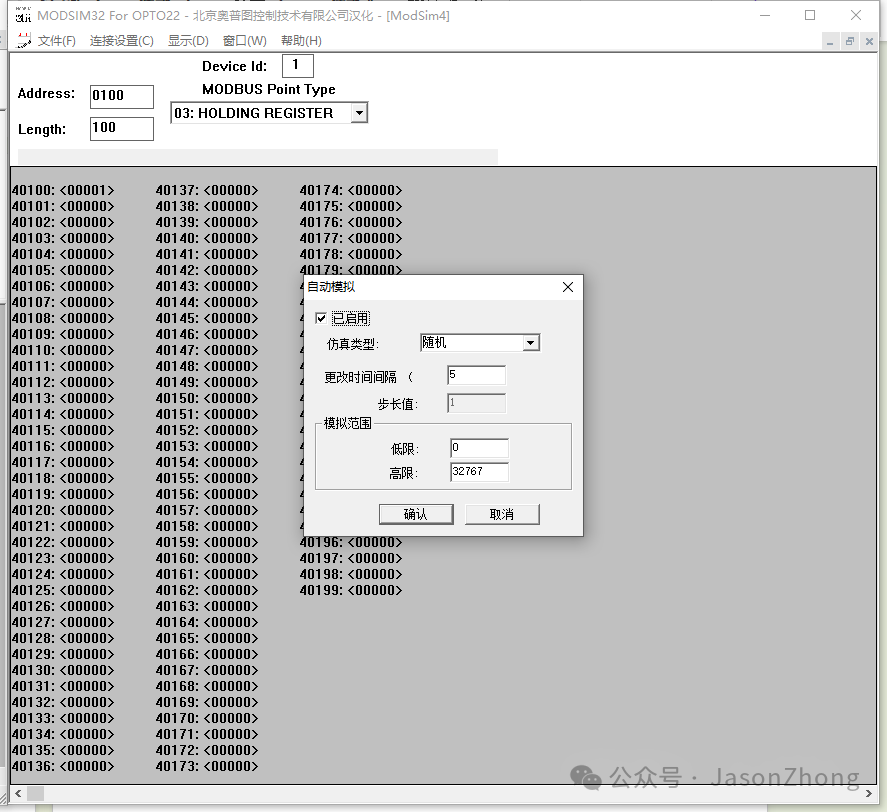Click the restore icon of the ModSim4 child window
This screenshot has width=887, height=812.
tap(852, 41)
